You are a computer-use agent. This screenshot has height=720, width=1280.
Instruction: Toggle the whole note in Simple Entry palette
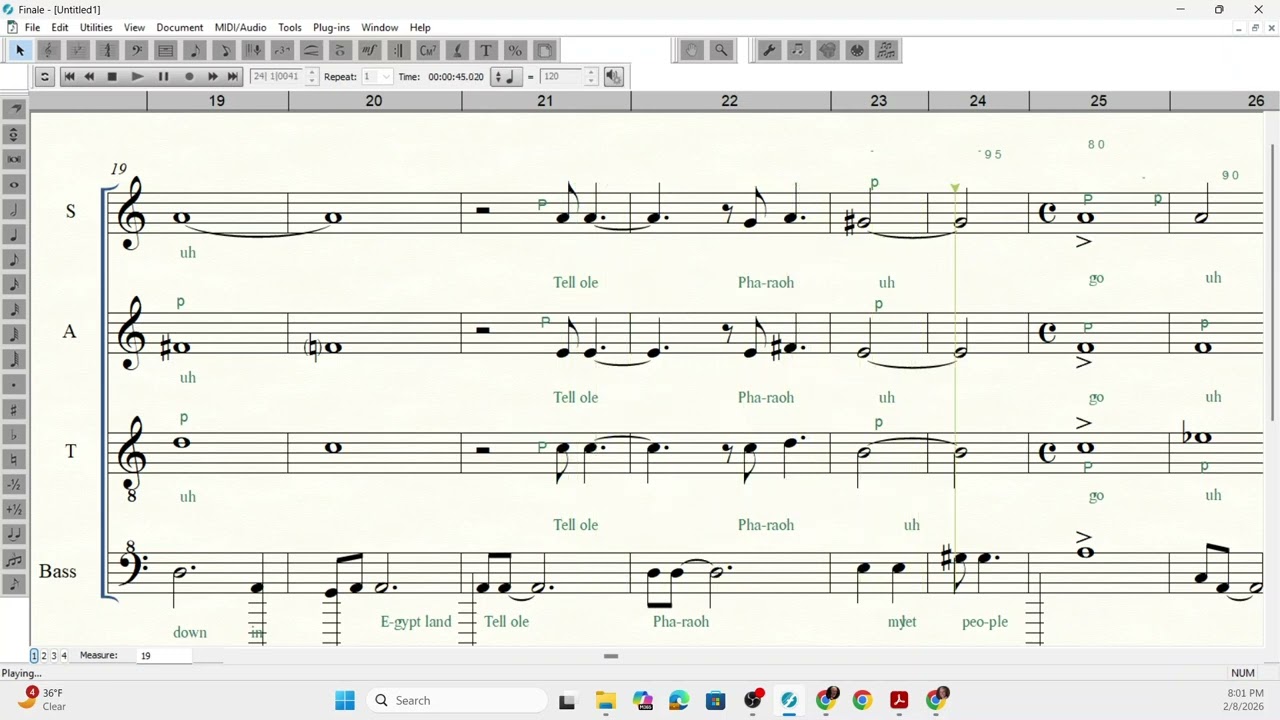click(14, 184)
